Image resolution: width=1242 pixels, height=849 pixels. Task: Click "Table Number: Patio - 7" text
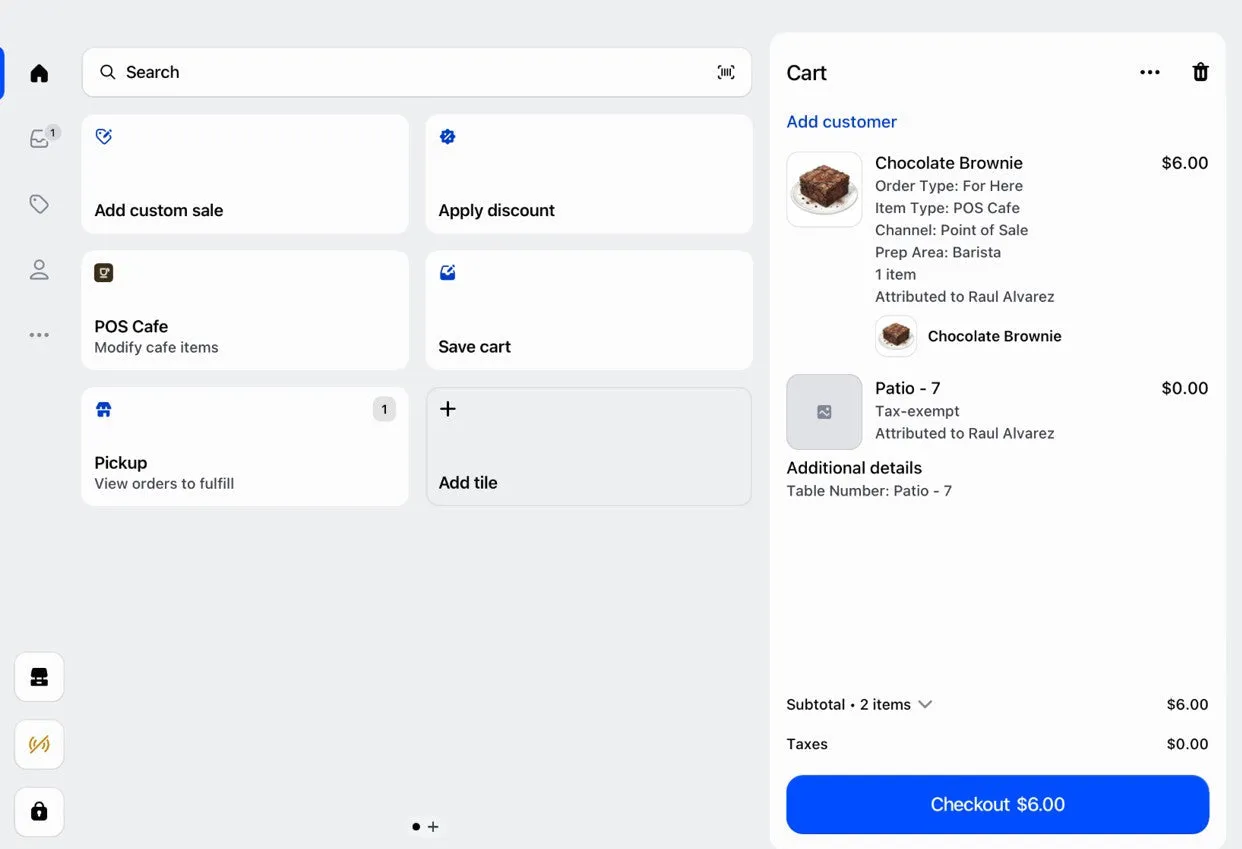869,491
